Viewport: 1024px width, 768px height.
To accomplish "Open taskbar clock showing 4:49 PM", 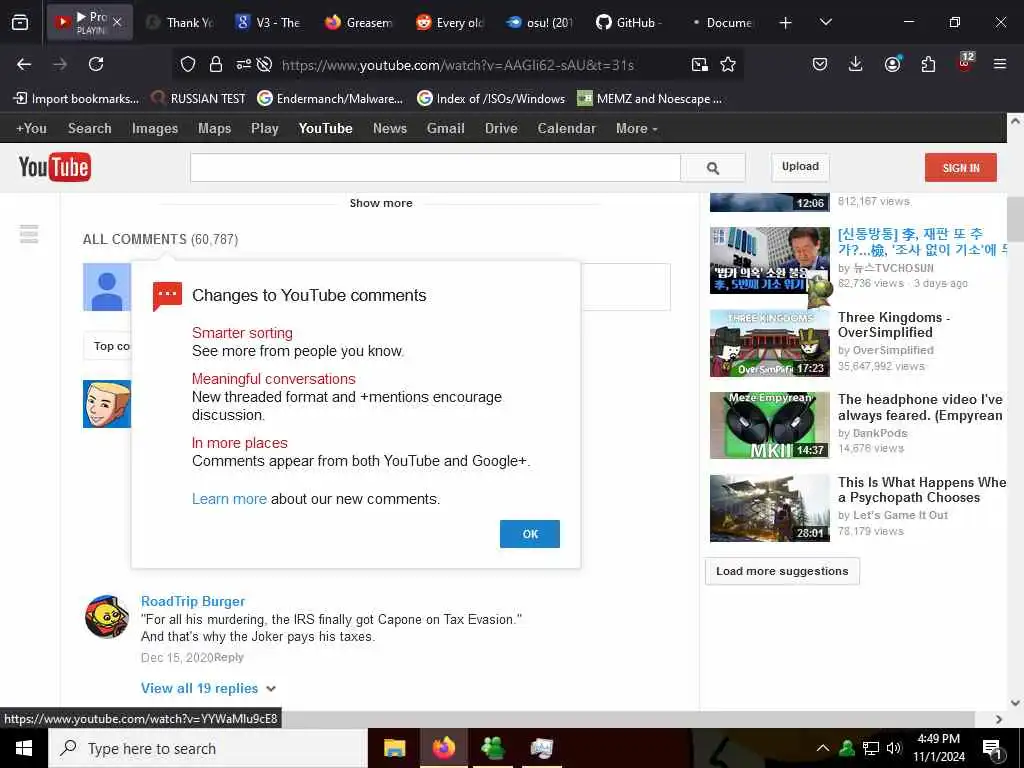I will point(938,748).
